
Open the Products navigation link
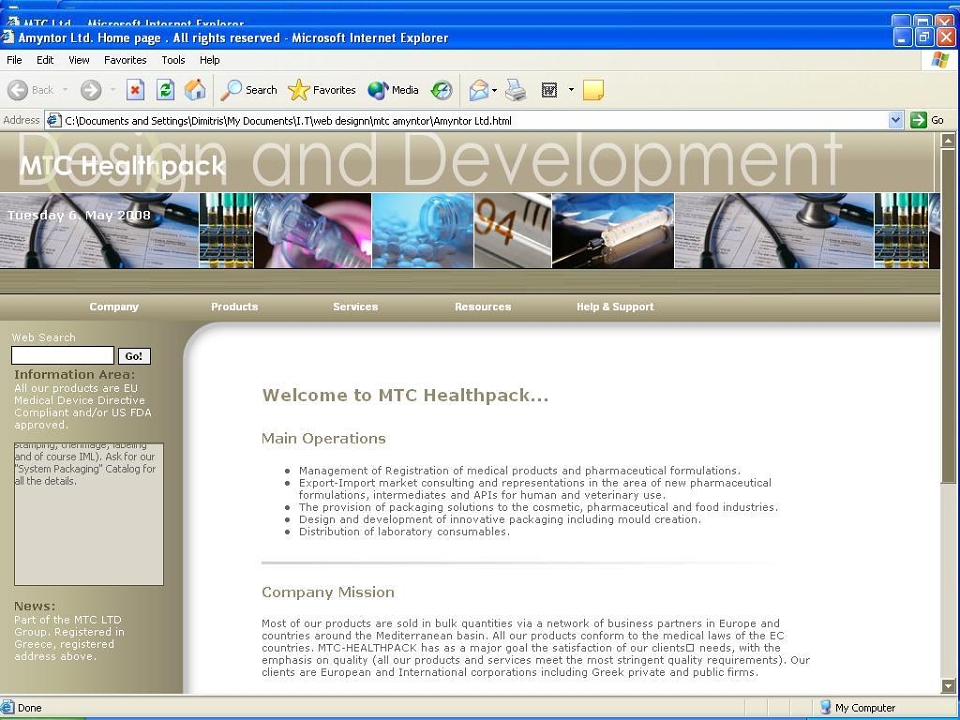tap(234, 307)
